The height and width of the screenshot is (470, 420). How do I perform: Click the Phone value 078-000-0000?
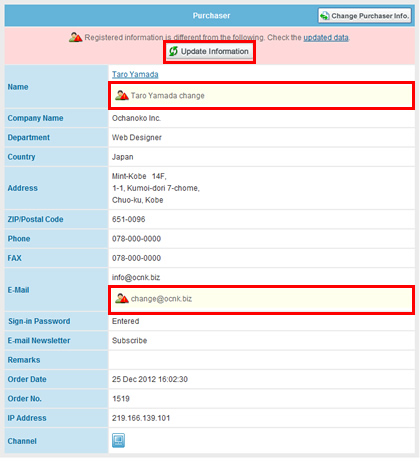pyautogui.click(x=136, y=239)
